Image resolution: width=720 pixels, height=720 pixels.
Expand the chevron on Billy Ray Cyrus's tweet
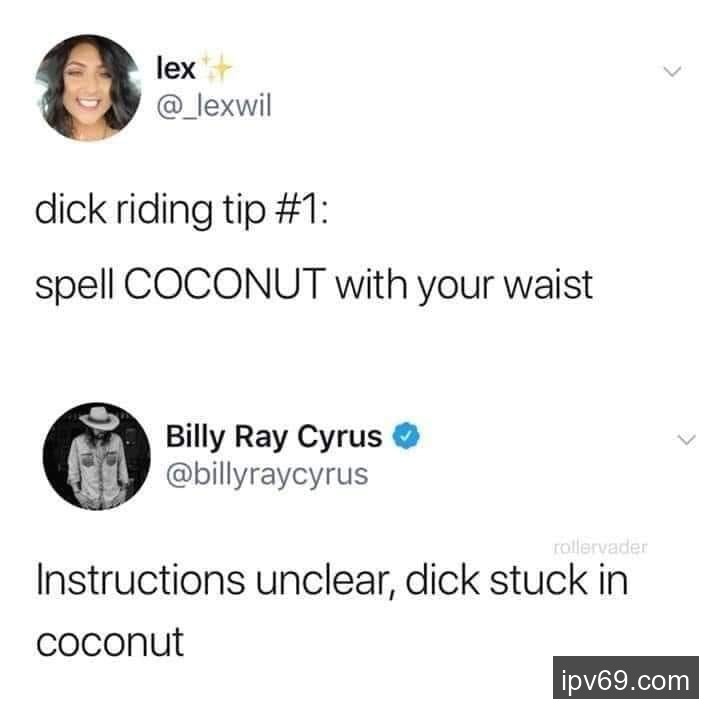(686, 439)
